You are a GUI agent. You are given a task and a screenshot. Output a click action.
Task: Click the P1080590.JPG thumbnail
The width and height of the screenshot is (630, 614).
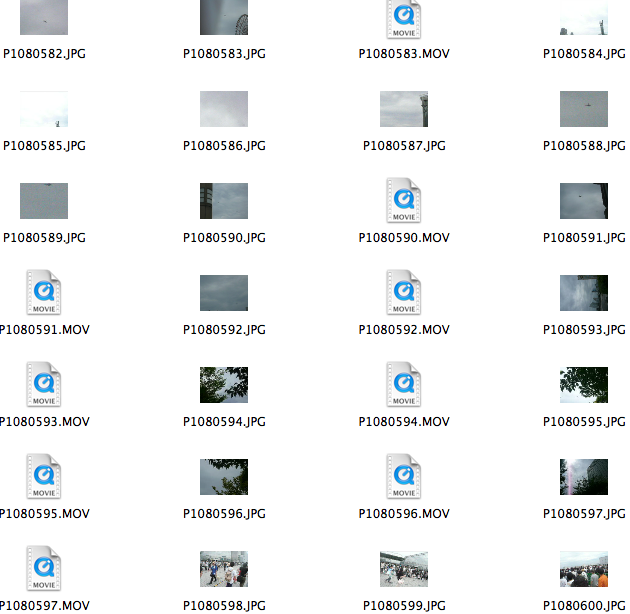pos(224,201)
